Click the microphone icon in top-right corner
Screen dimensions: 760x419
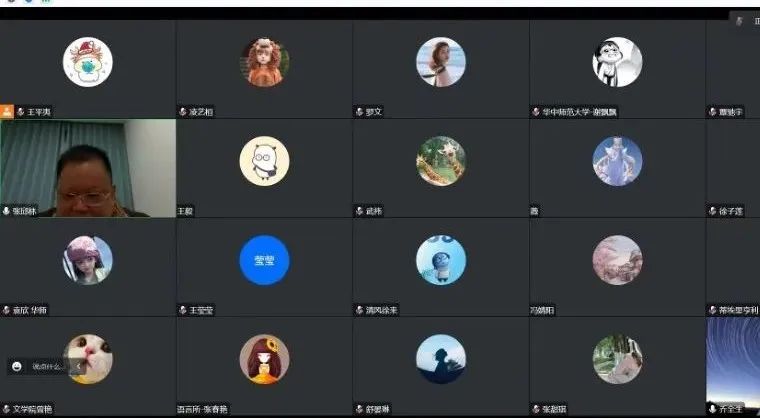[x=739, y=21]
